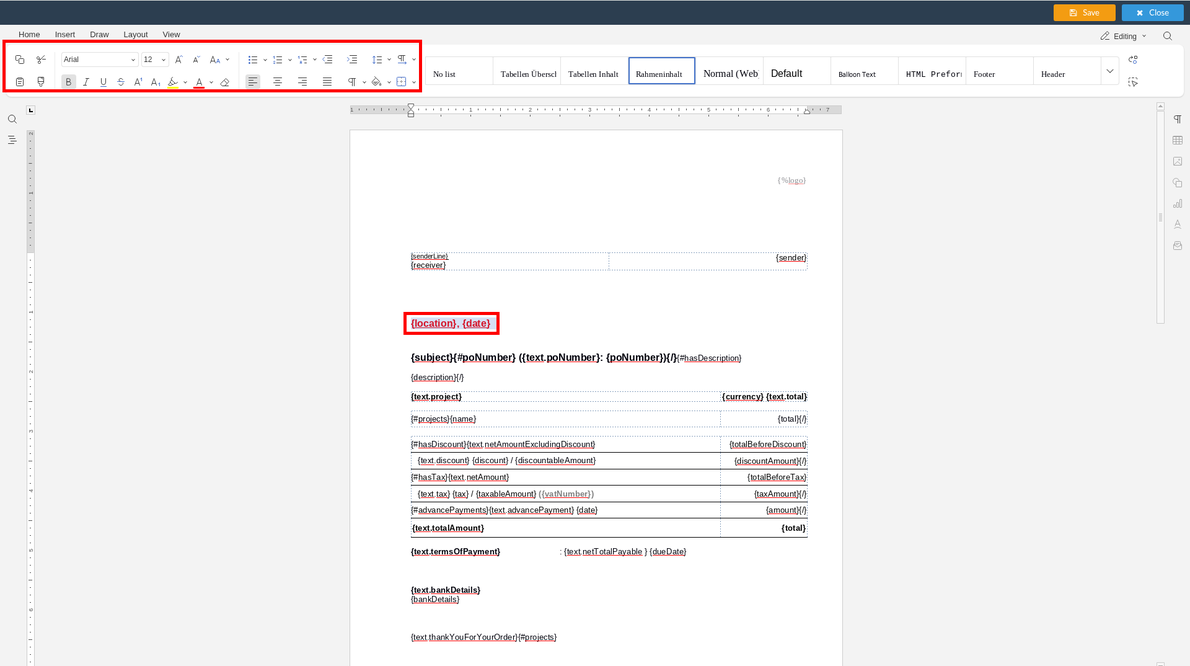Viewport: 1190px width, 666px height.
Task: Decrease the paragraph indent
Action: [x=327, y=59]
